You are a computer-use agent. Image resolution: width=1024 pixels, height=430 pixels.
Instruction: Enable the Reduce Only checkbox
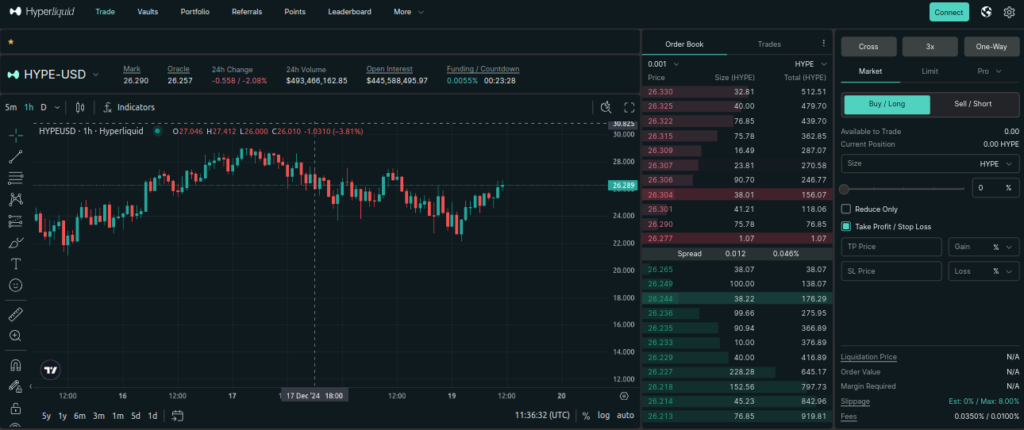coord(846,209)
